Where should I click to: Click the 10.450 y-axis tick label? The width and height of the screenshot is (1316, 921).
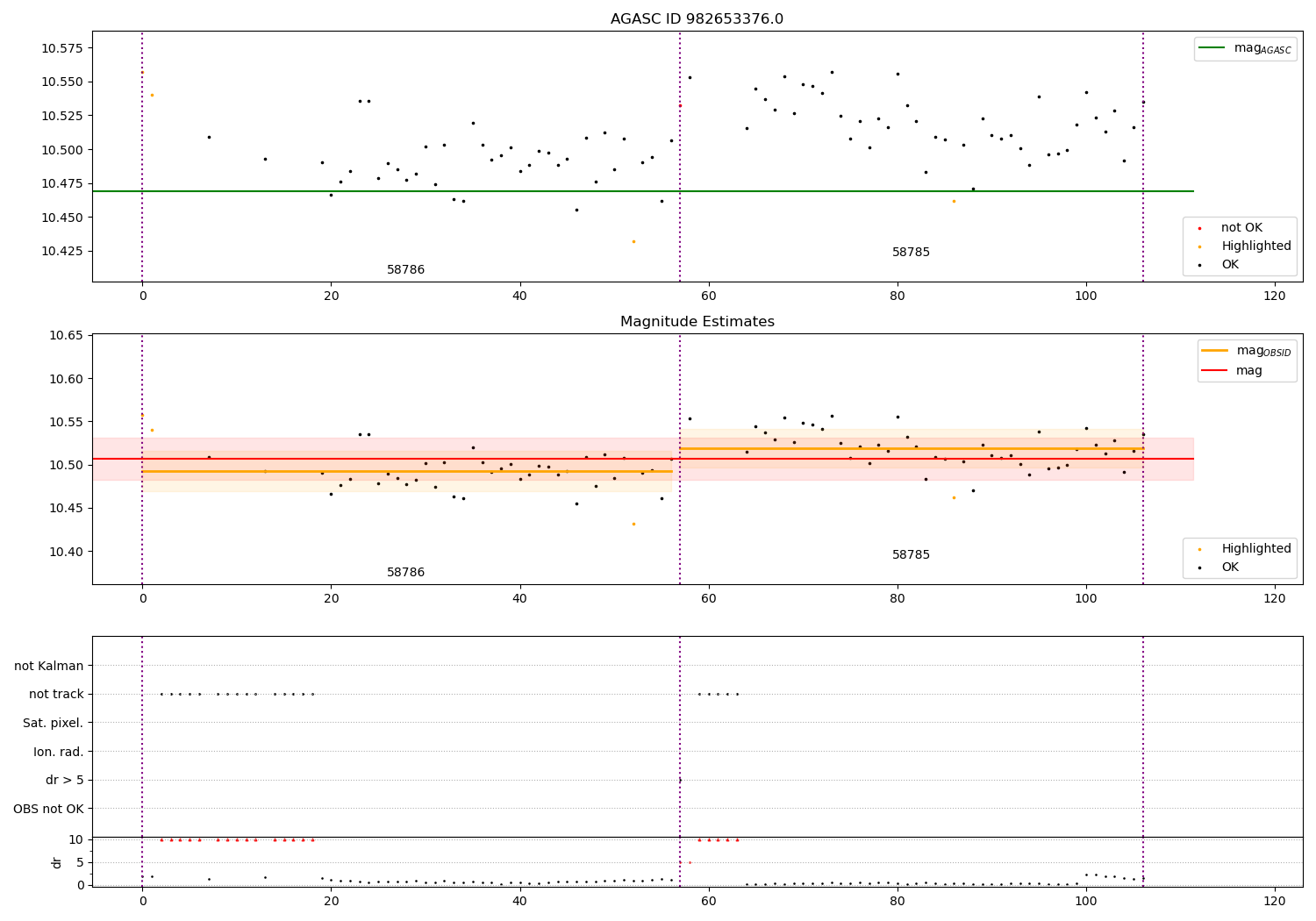click(x=62, y=218)
